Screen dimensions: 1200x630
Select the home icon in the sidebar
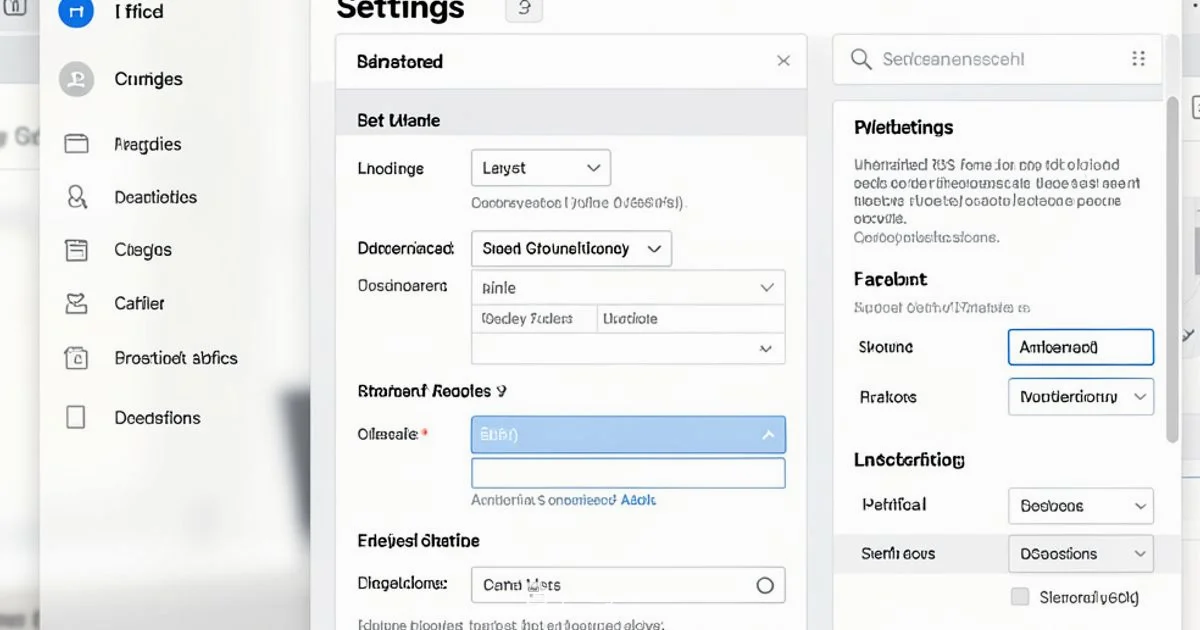pos(74,12)
